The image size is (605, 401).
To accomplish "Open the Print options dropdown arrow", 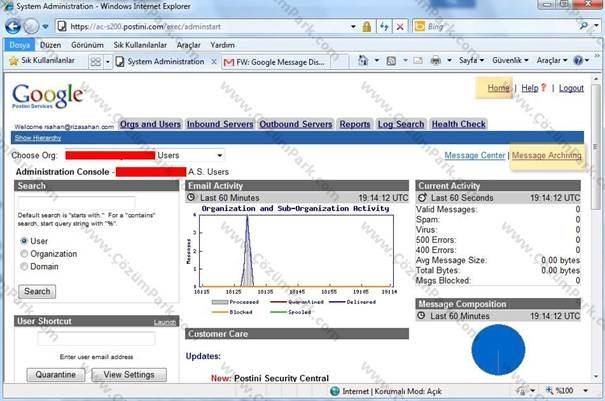I will pyautogui.click(x=449, y=61).
